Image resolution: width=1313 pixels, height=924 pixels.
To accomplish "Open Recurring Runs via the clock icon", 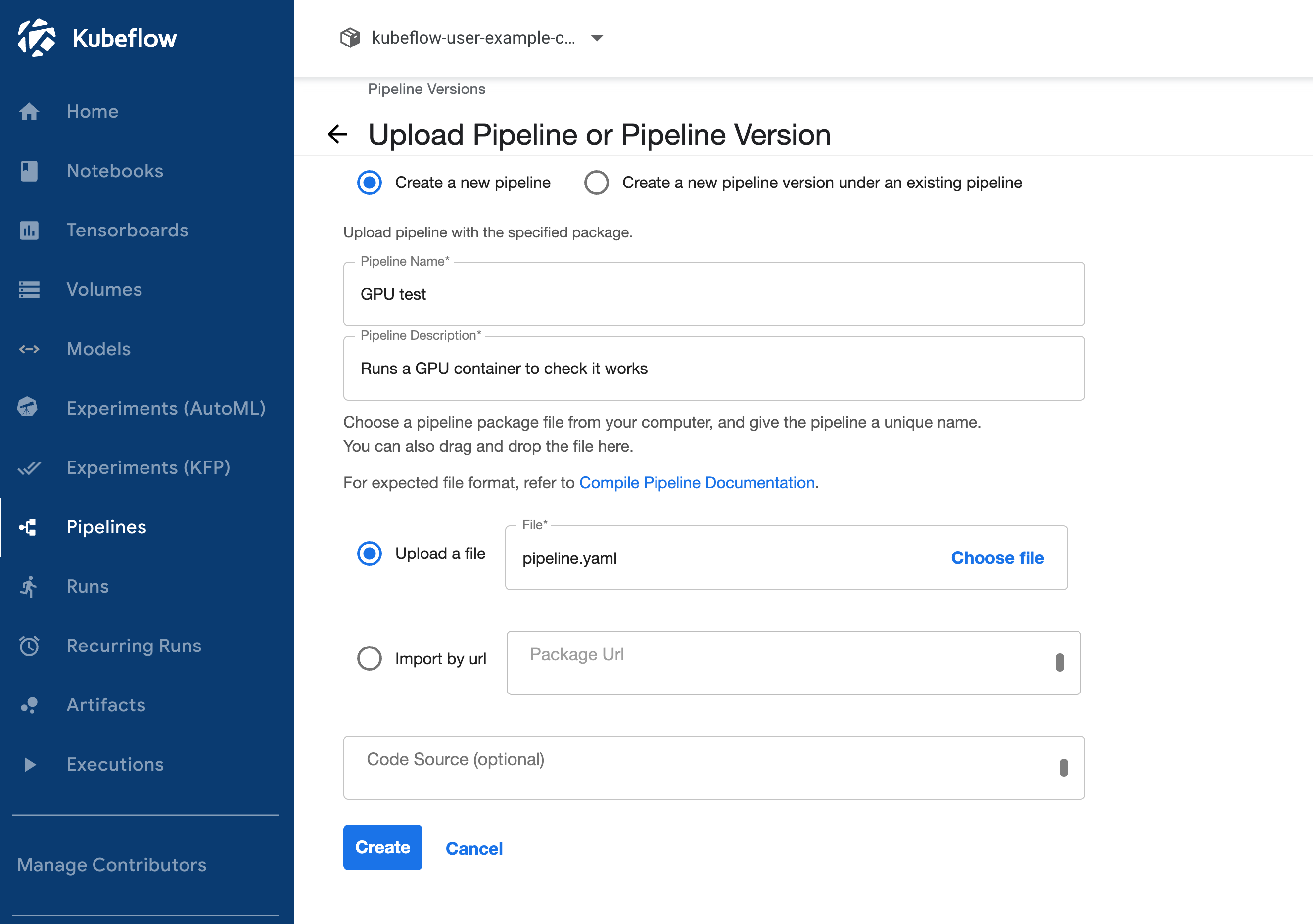I will [29, 646].
